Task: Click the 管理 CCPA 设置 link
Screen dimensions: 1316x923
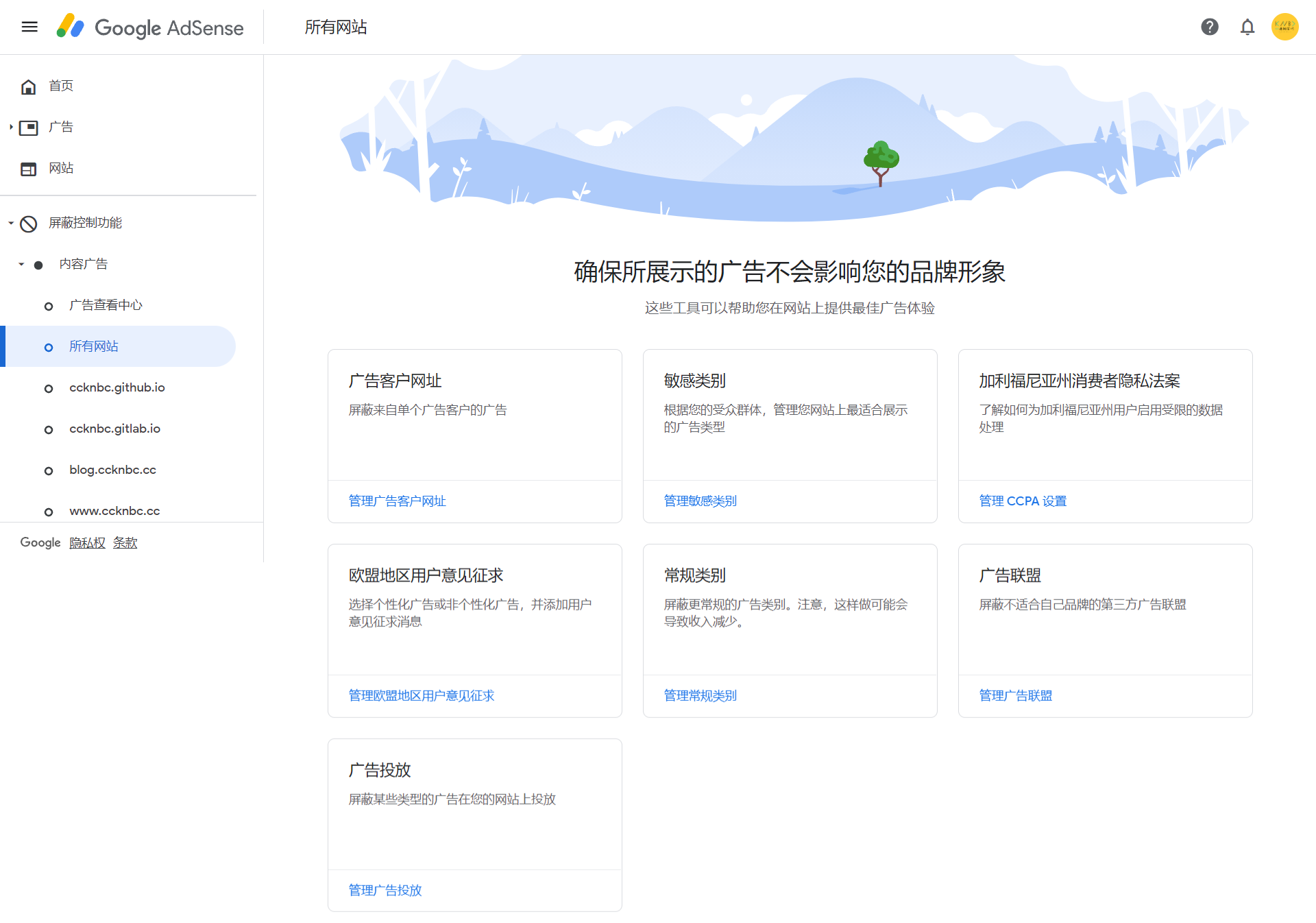Action: pos(1022,501)
